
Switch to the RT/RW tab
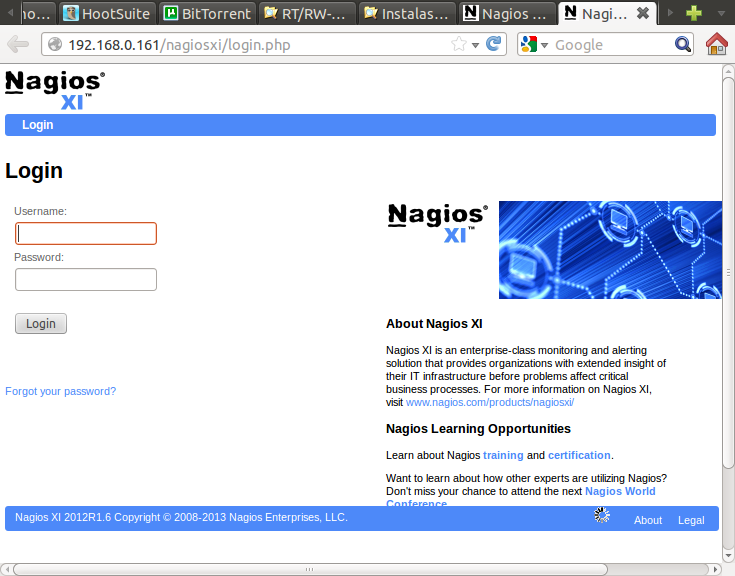click(x=307, y=13)
